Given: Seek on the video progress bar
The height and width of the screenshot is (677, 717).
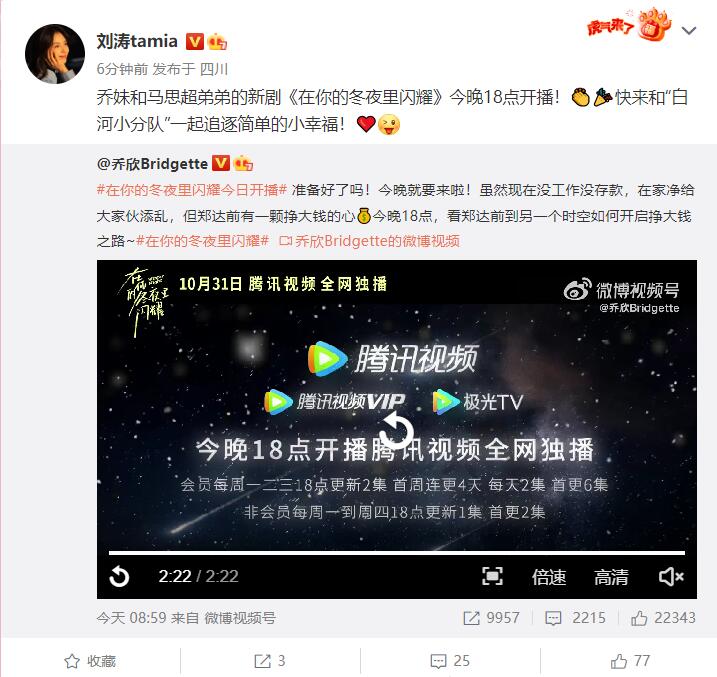Looking at the screenshot, I should pos(396,553).
